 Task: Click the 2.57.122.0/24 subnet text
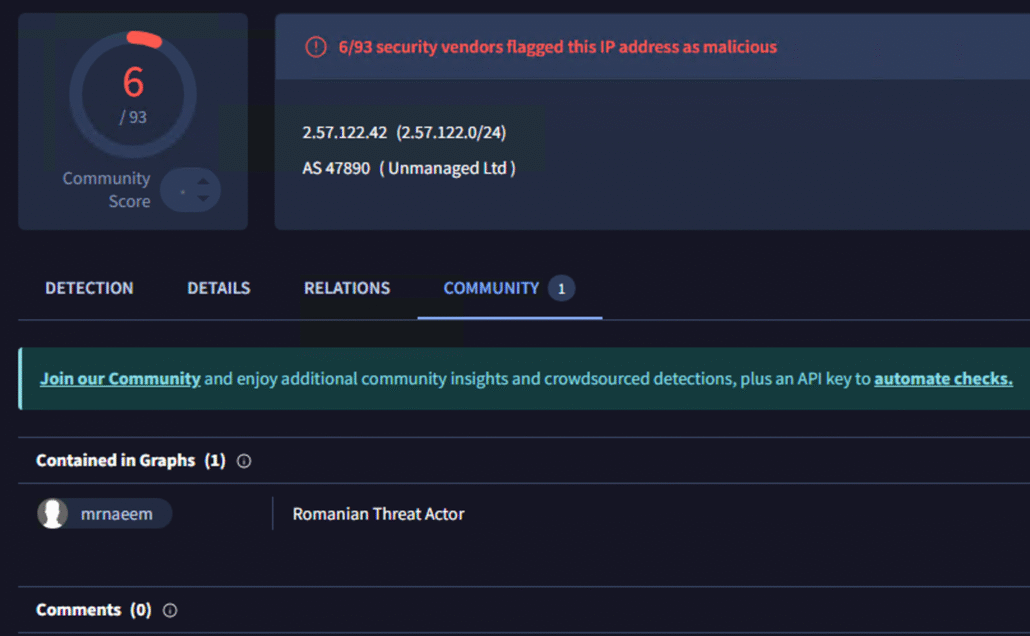(x=451, y=133)
